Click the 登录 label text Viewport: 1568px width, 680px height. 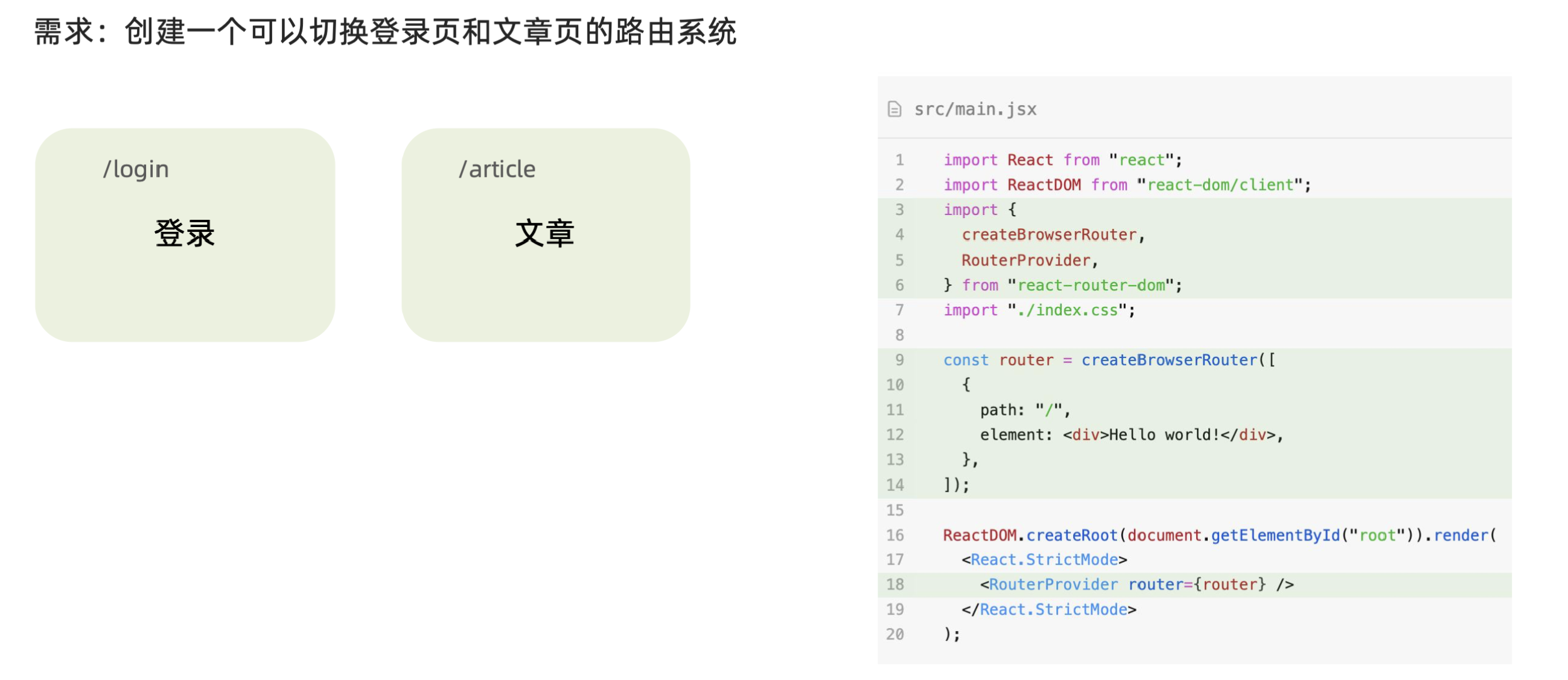point(185,233)
